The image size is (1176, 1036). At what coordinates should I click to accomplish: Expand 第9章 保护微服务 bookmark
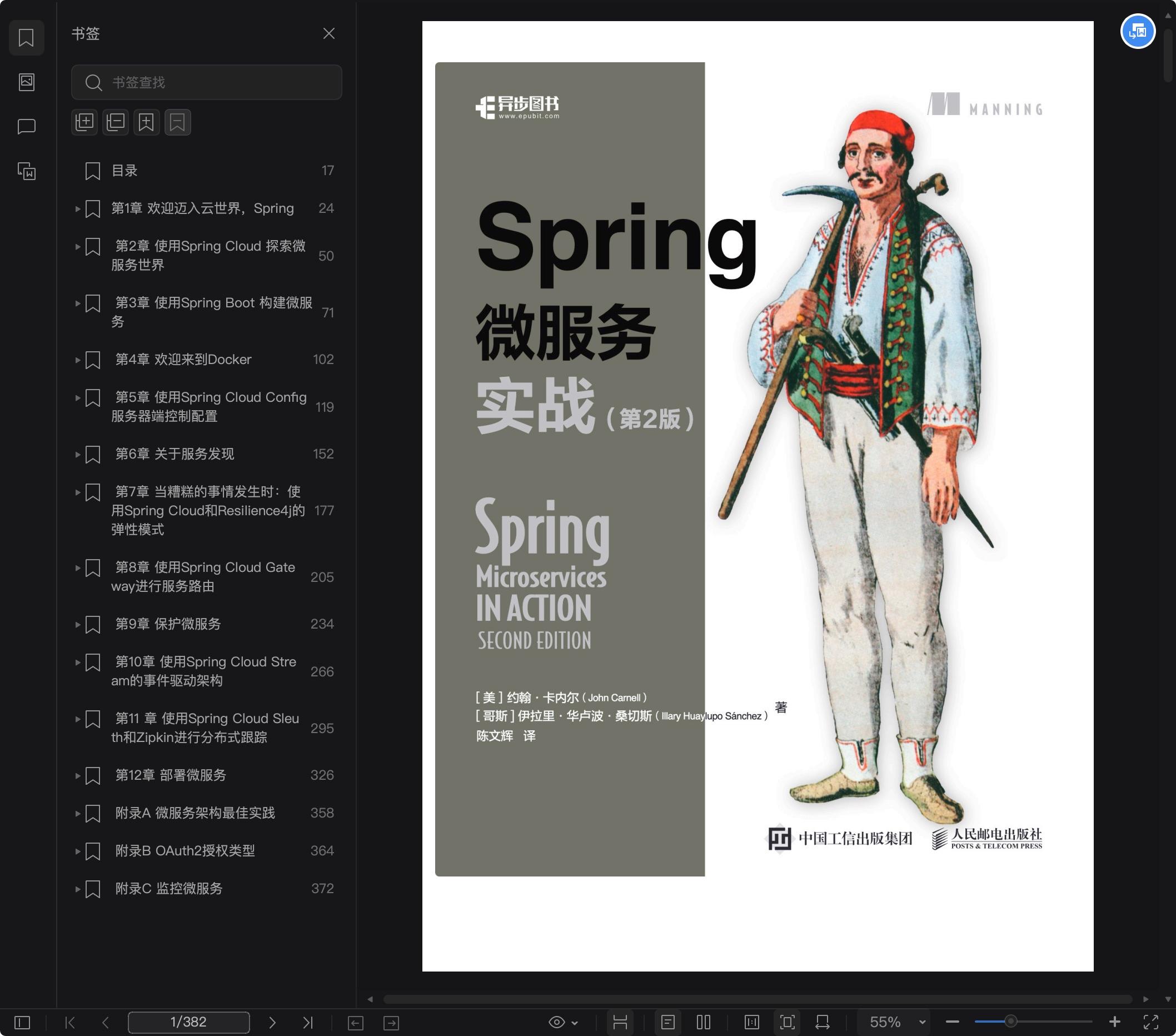click(x=77, y=625)
